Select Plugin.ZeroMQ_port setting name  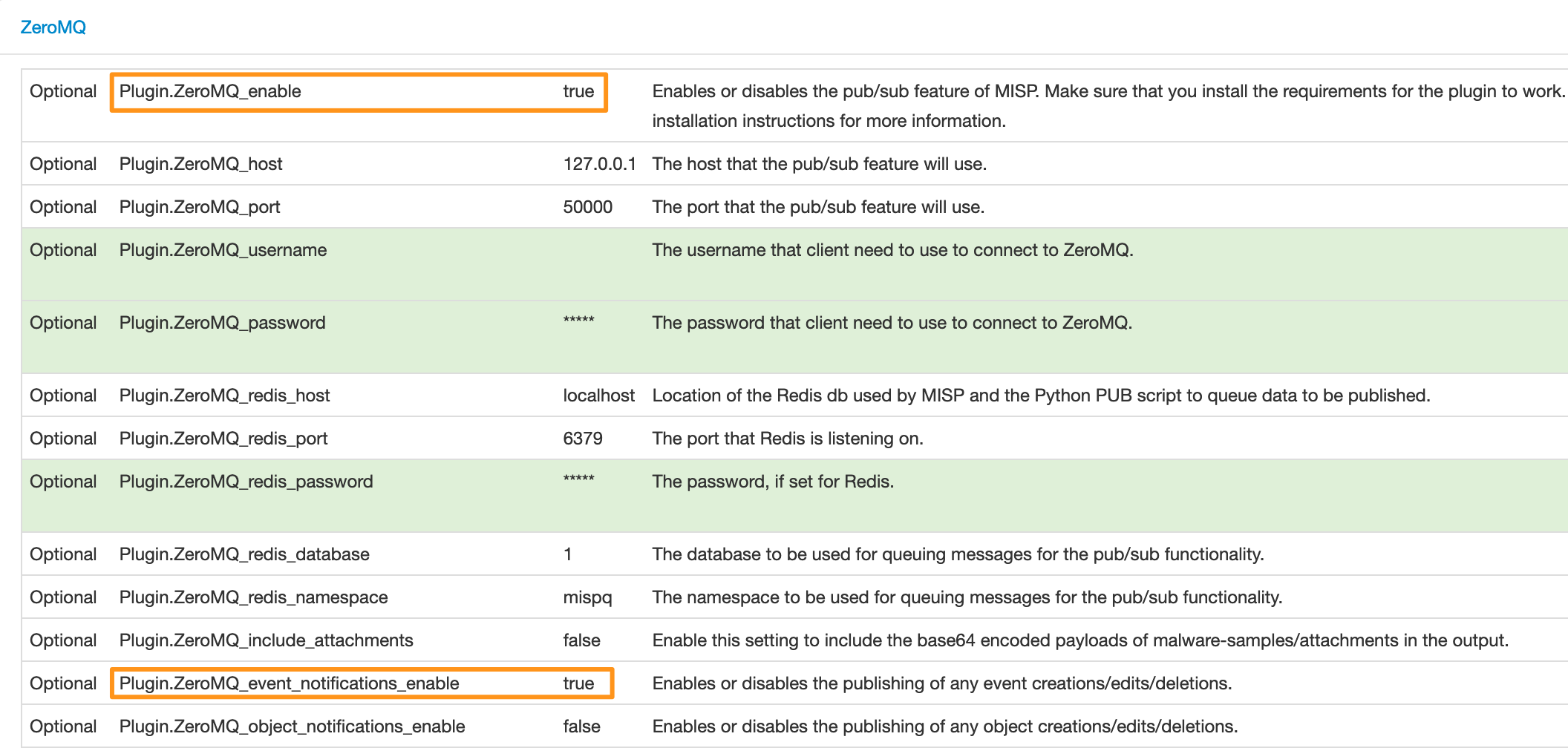pyautogui.click(x=200, y=207)
